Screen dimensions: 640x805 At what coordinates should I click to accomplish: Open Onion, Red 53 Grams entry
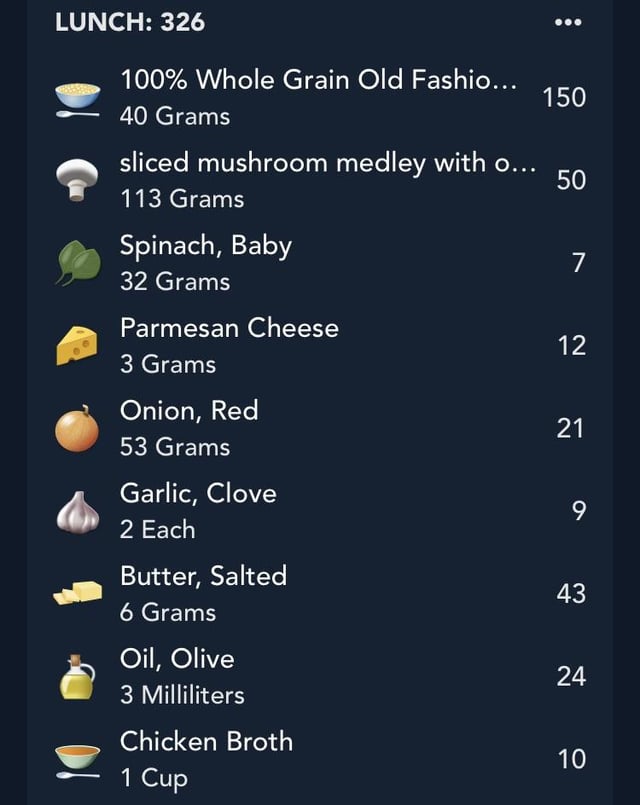coord(320,428)
